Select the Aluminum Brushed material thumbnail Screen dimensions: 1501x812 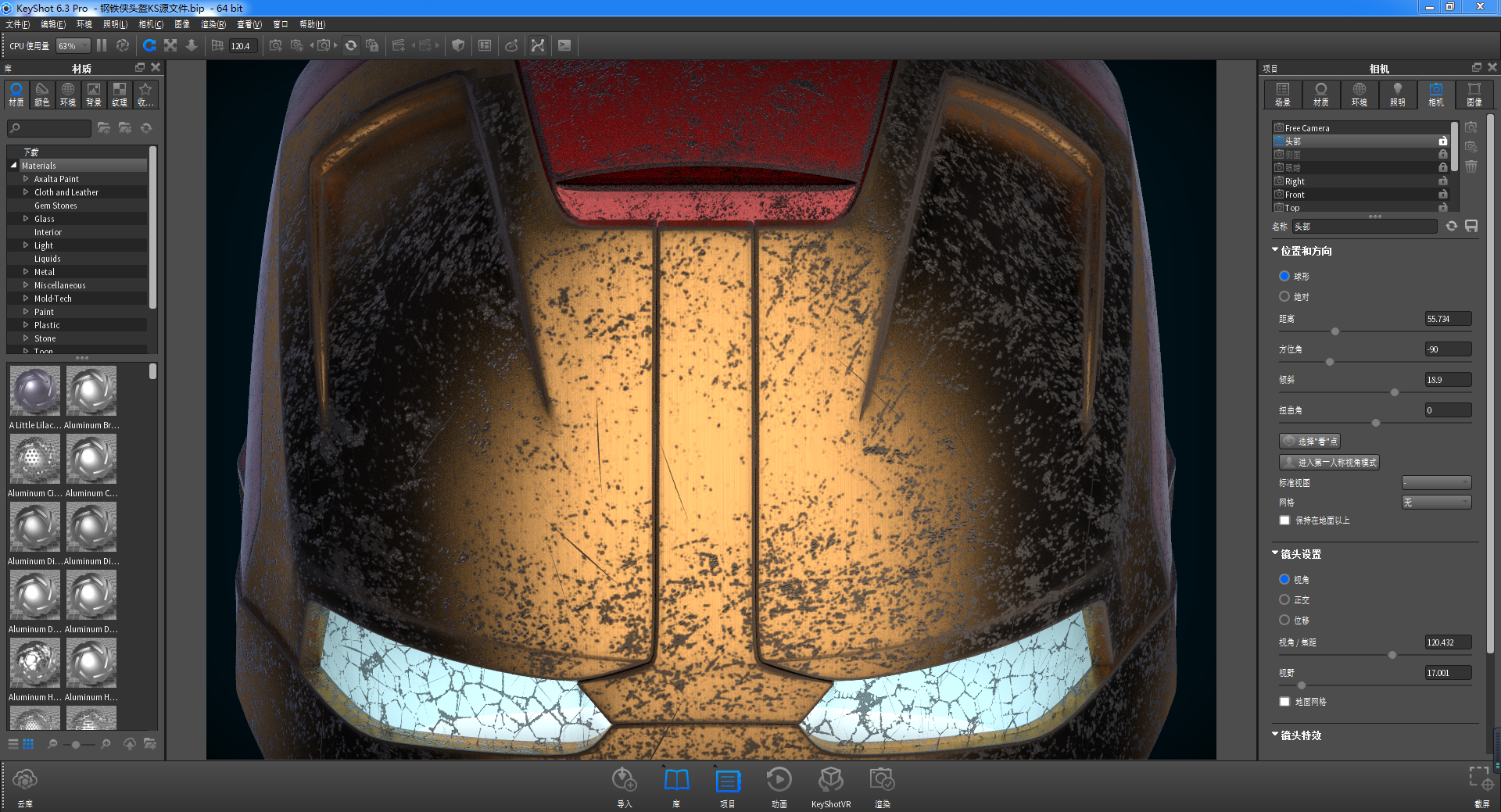click(x=91, y=390)
